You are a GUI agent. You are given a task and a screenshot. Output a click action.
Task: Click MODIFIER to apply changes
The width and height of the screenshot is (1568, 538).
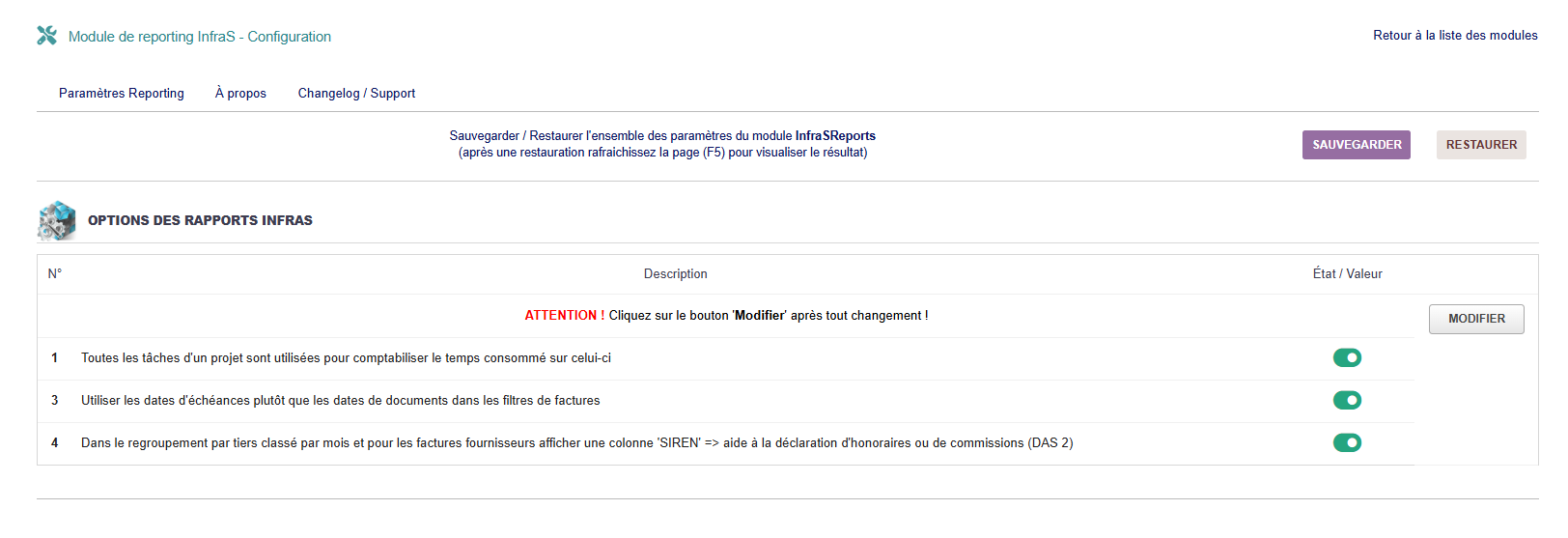click(1476, 319)
